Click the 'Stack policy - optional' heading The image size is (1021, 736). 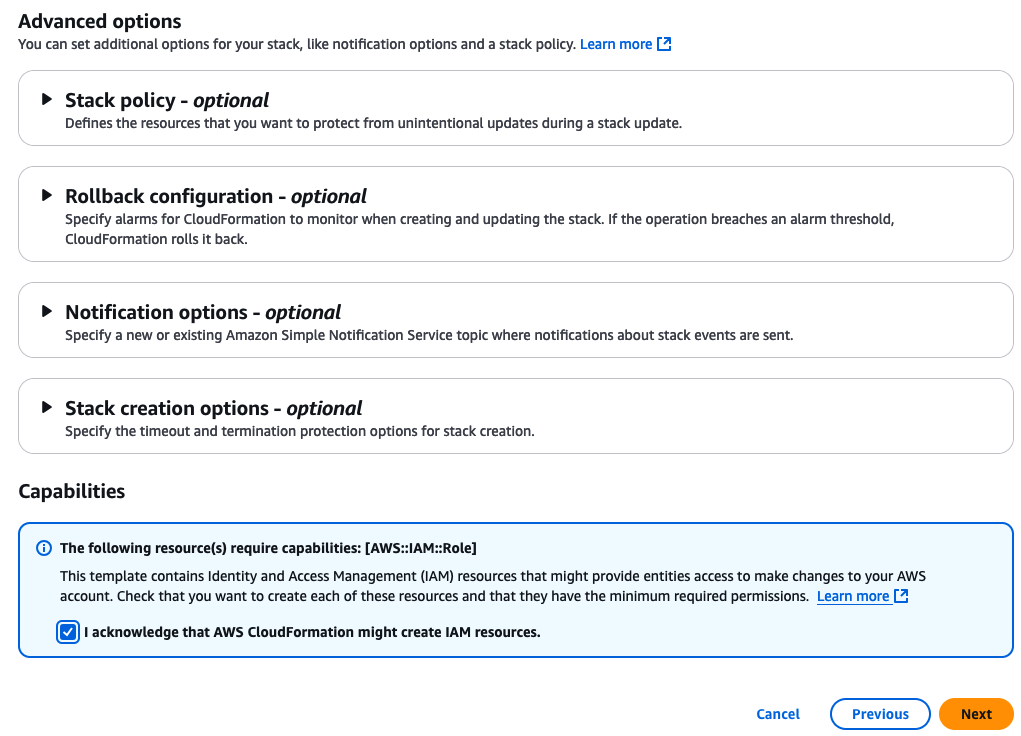167,100
